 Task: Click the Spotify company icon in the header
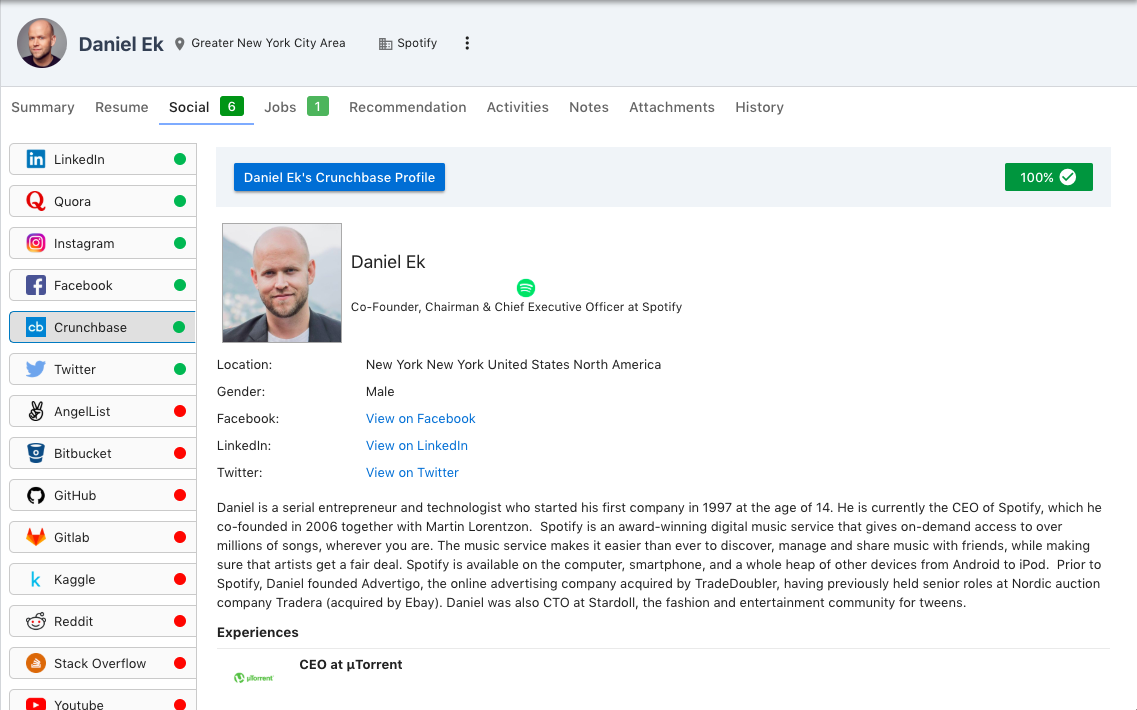point(385,43)
